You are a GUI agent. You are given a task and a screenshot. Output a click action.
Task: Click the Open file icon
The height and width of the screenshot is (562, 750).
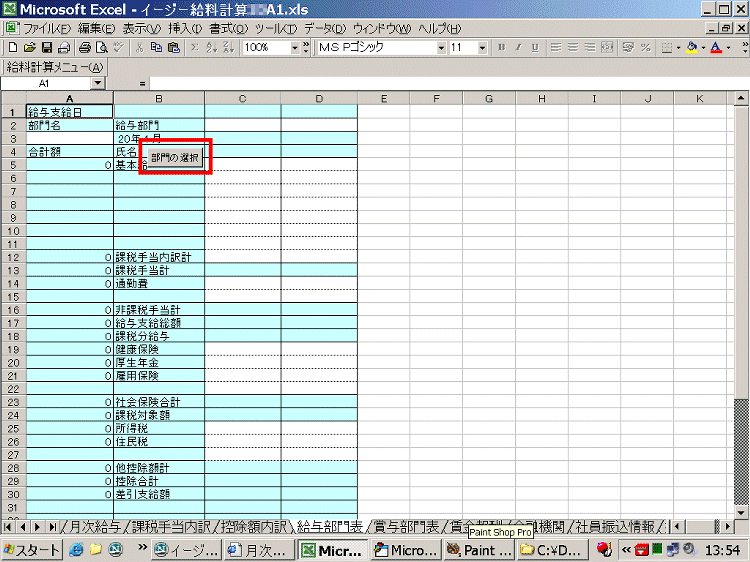30,47
